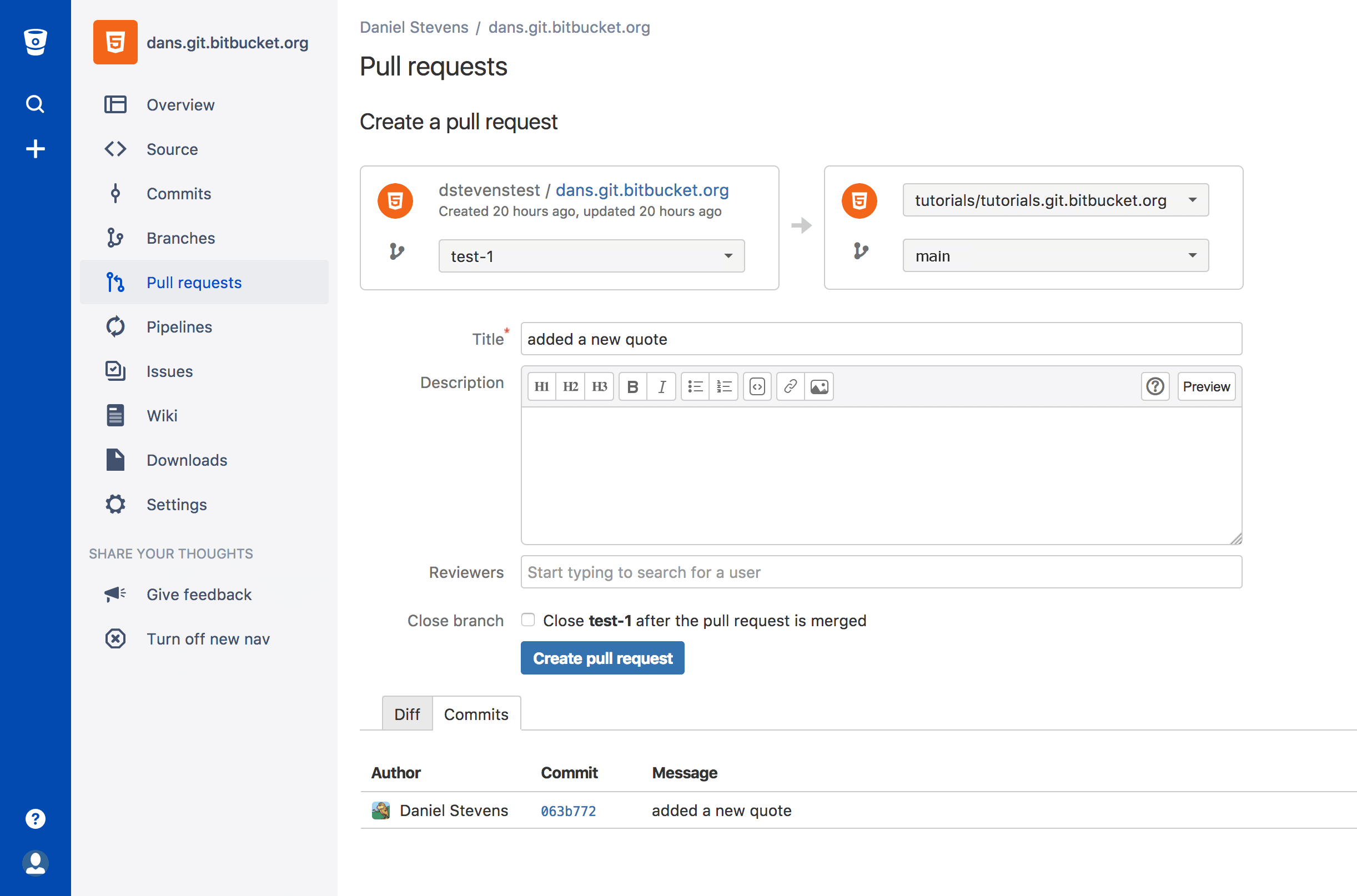Click the Branches icon in sidebar
Image resolution: width=1357 pixels, height=896 pixels.
coord(117,237)
